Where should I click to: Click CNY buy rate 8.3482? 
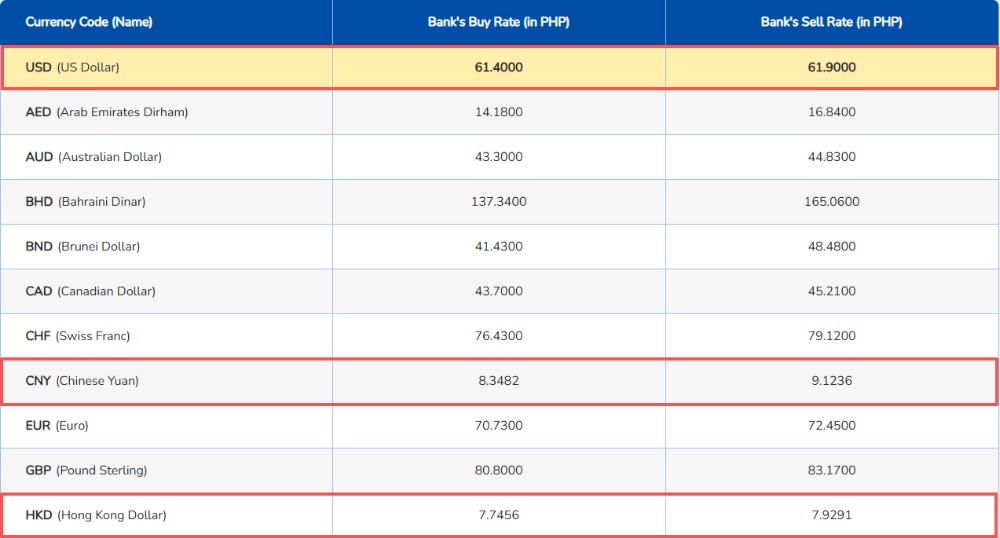499,381
